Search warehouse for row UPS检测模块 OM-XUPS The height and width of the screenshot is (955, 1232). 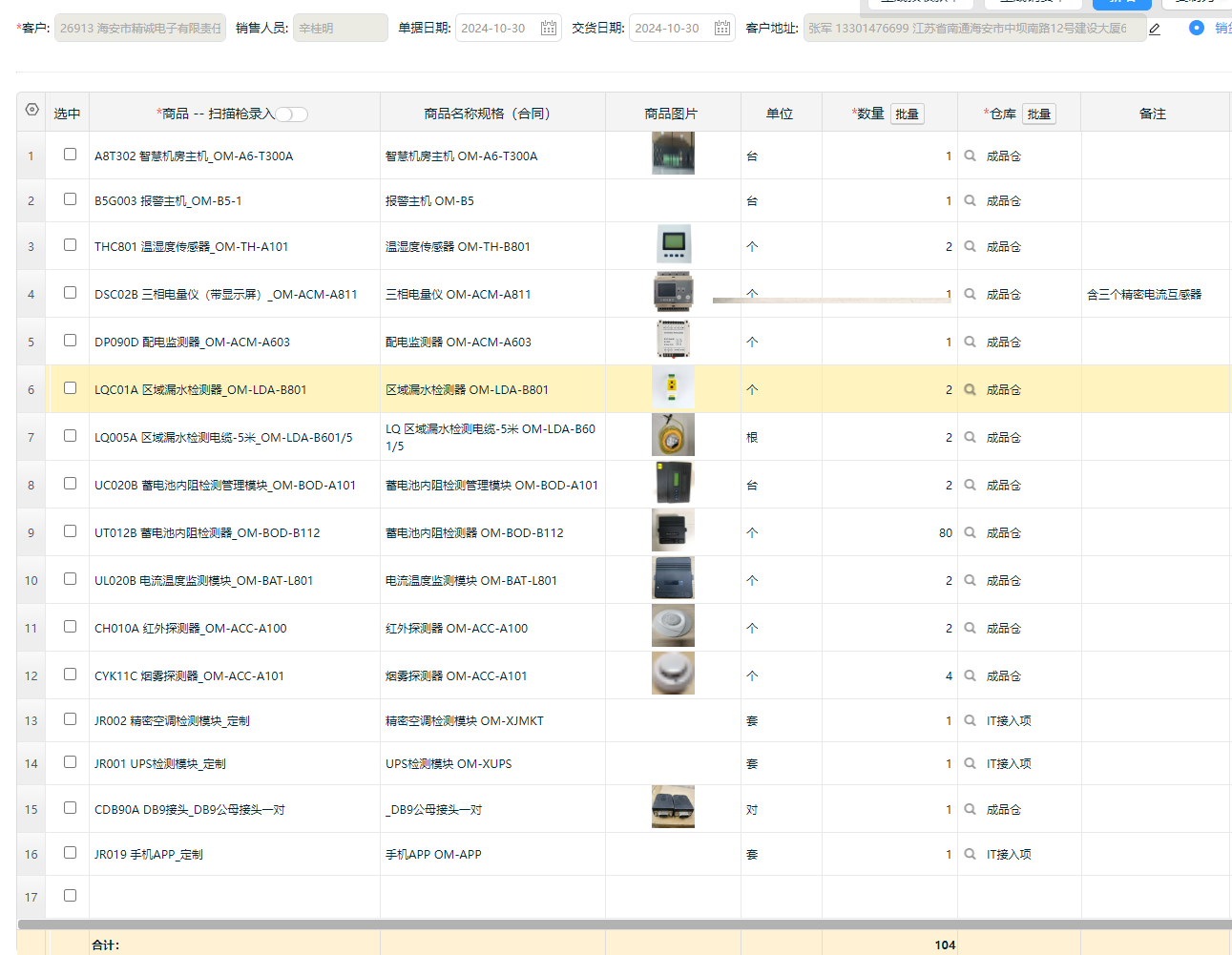coord(970,763)
